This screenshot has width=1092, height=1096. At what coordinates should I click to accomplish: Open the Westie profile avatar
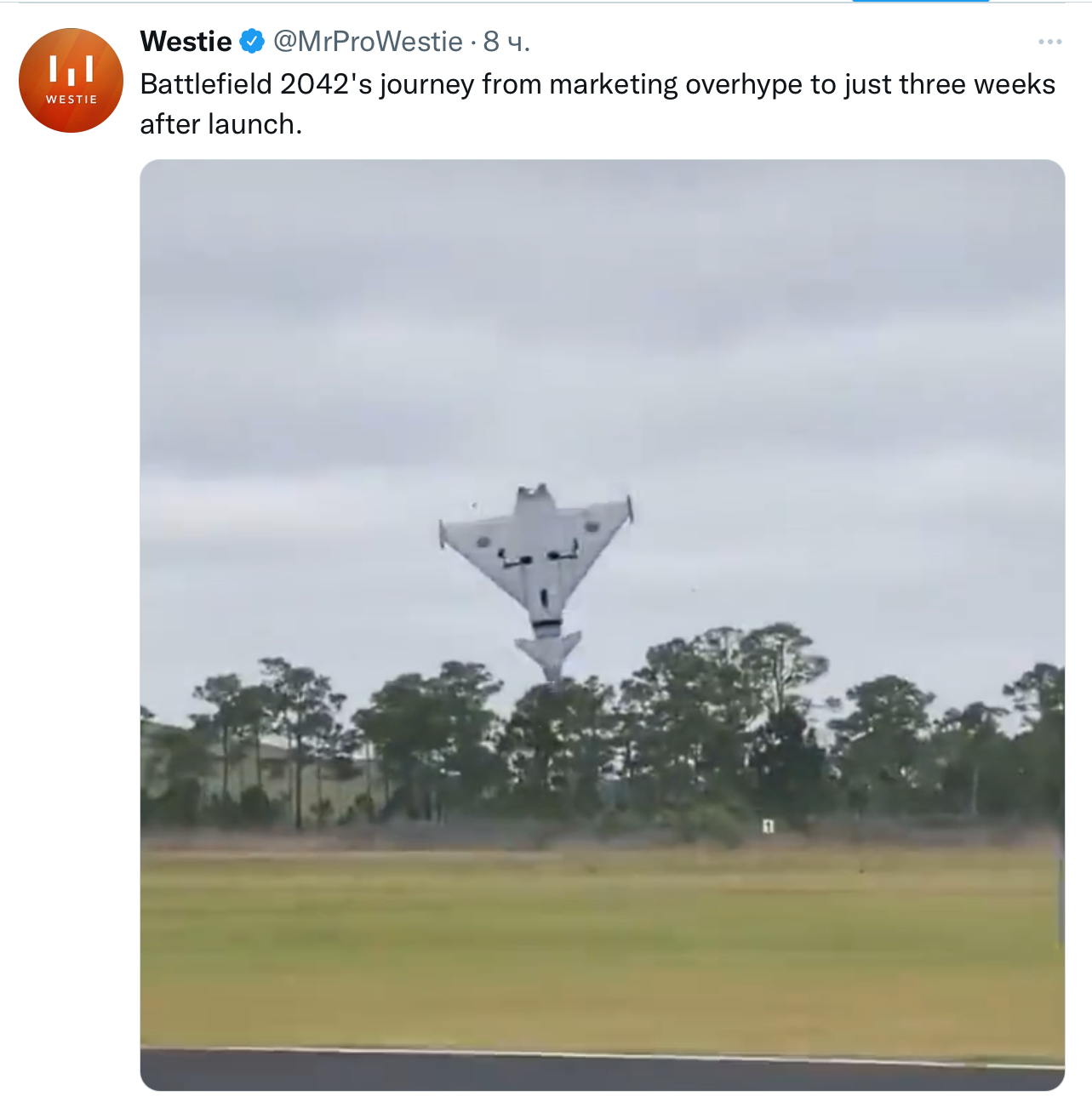pyautogui.click(x=71, y=80)
